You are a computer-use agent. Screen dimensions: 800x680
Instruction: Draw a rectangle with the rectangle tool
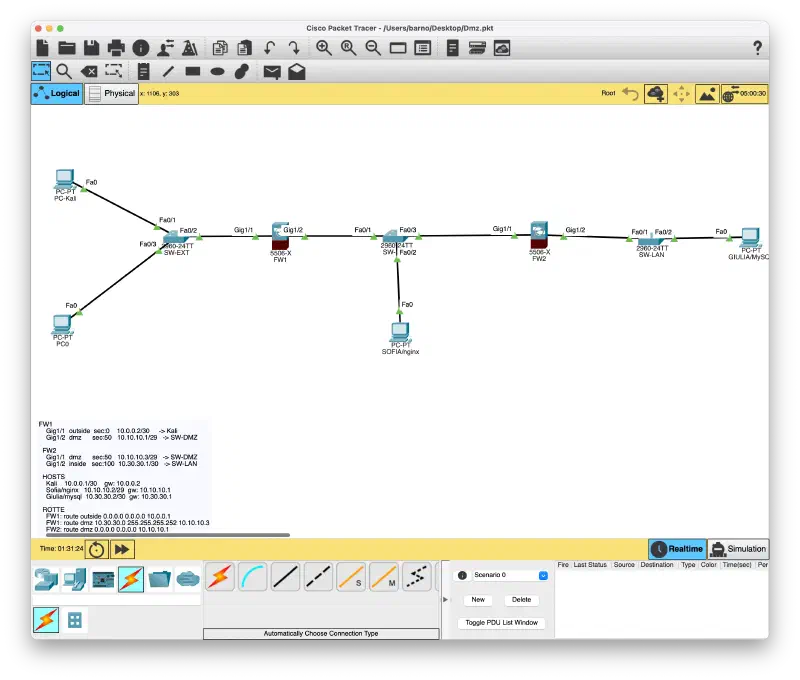(193, 71)
